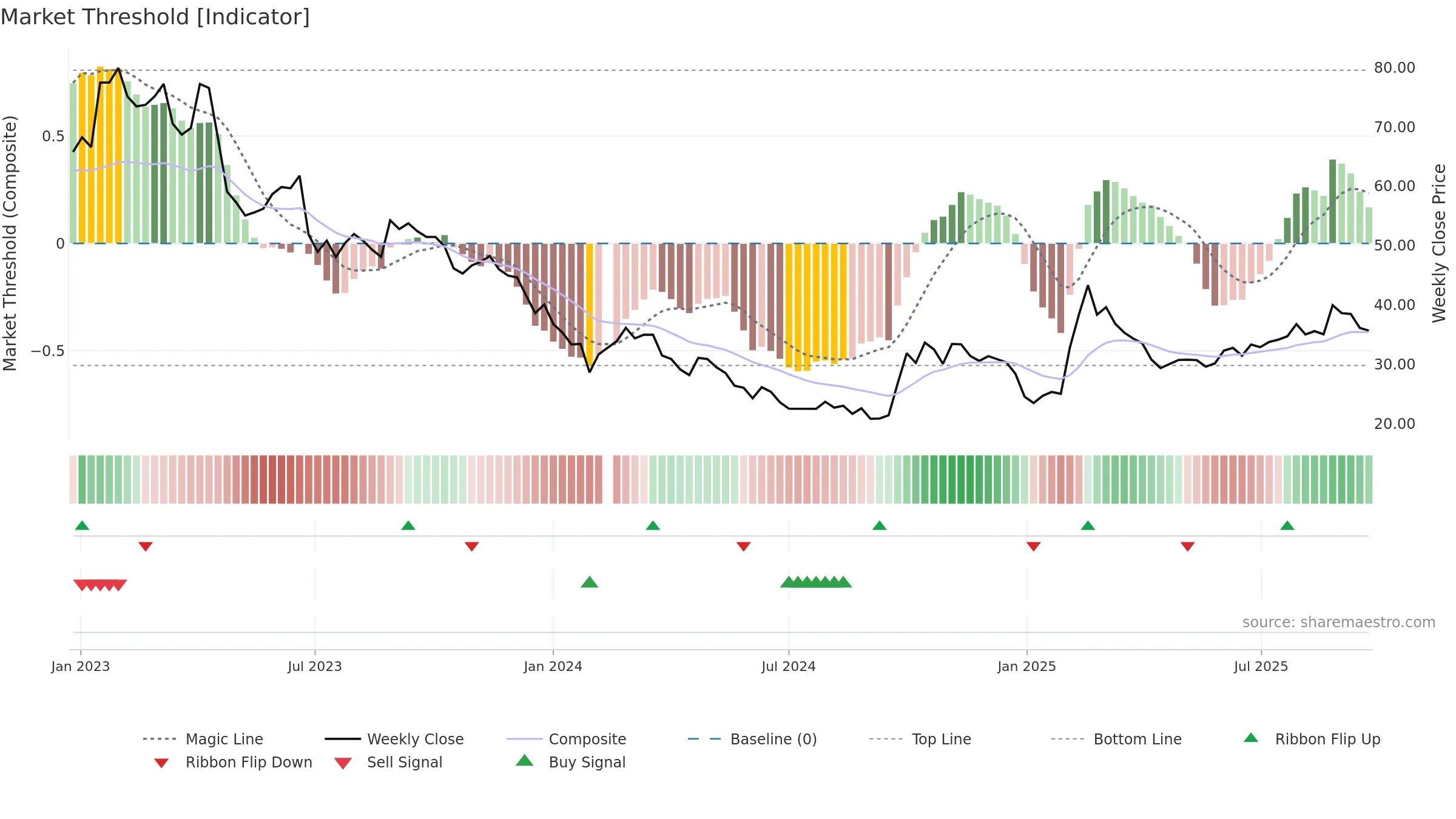
Task: Click the Jan 2024 x-axis label
Action: pyautogui.click(x=553, y=667)
